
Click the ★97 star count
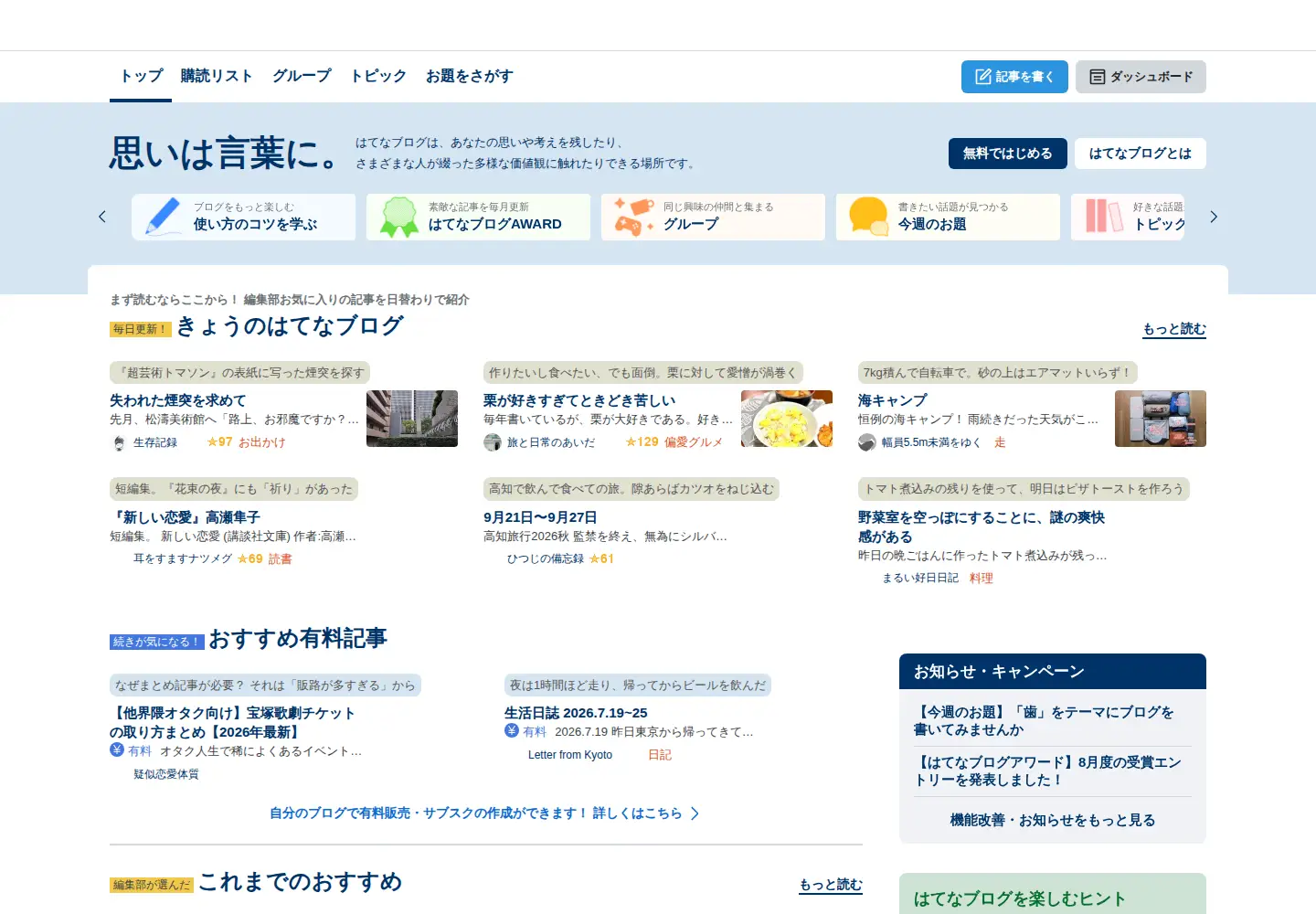(x=219, y=442)
